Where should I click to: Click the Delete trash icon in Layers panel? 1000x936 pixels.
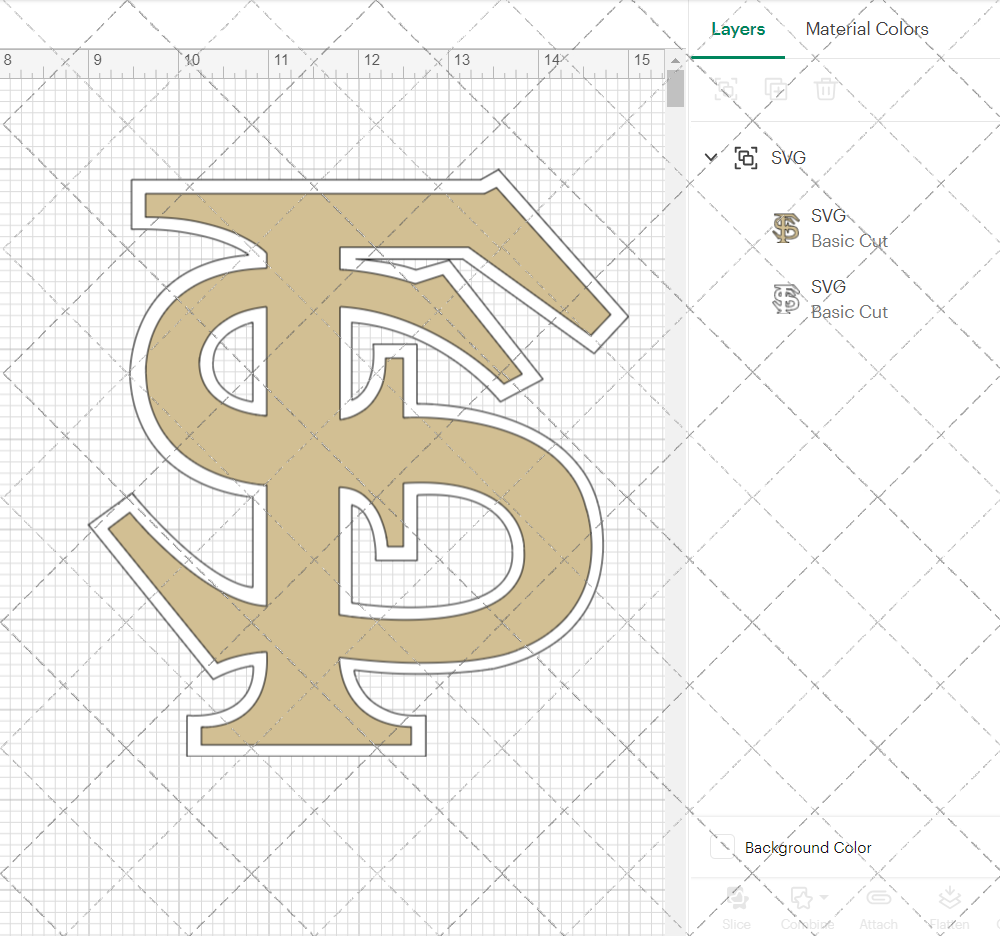[x=825, y=89]
